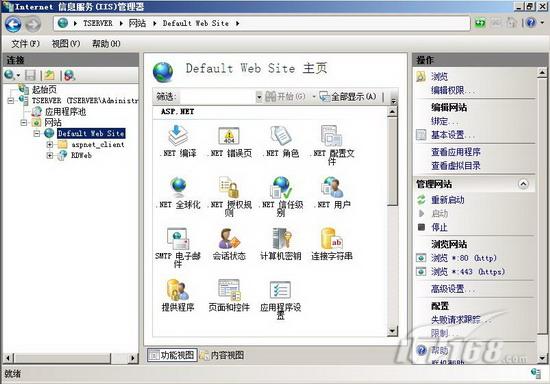Click the 全部显示(A) button
The image size is (550, 384).
tap(348, 97)
